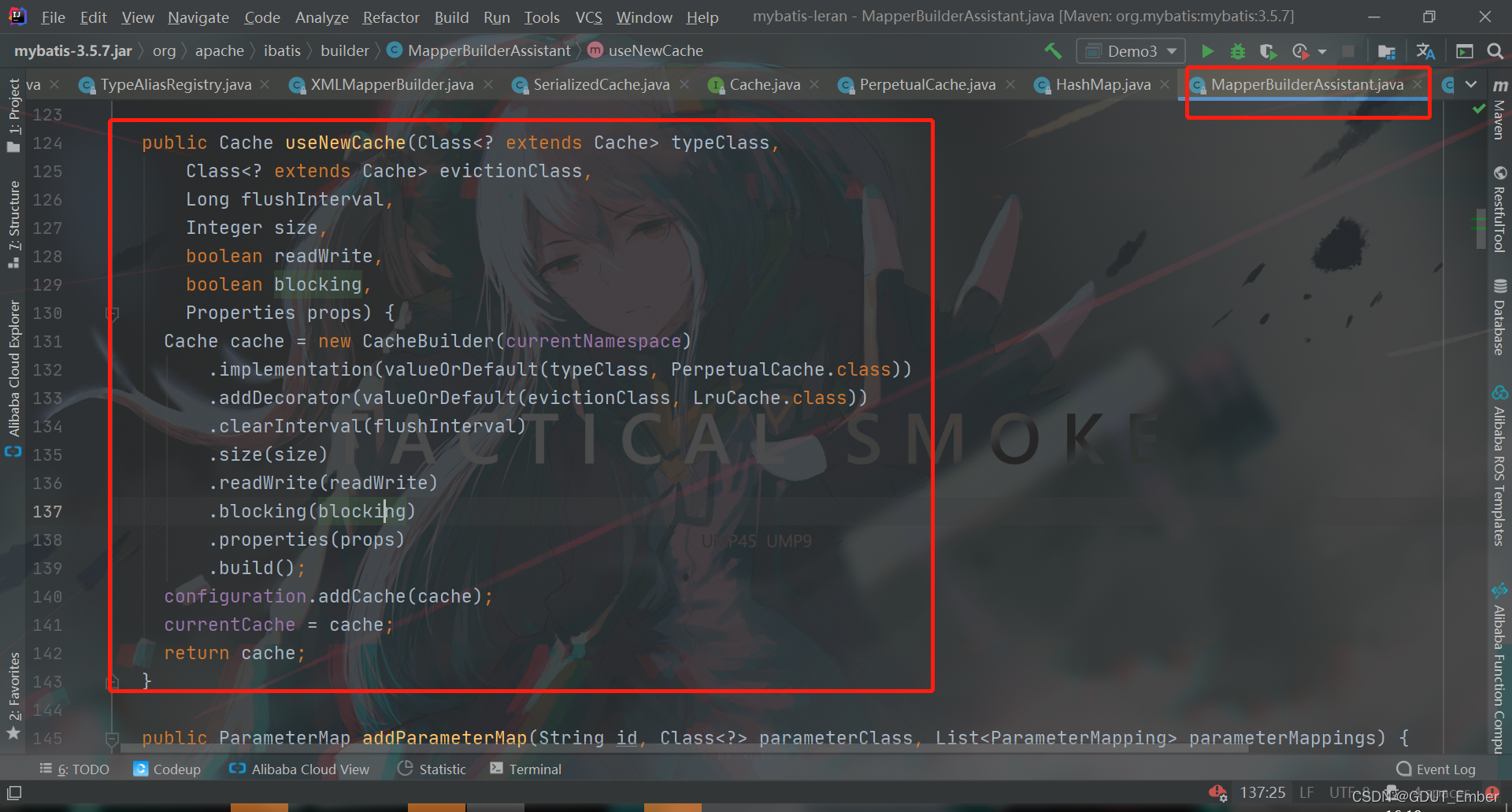Collapse fold marker at line 143
This screenshot has width=1512, height=812.
pos(113,682)
